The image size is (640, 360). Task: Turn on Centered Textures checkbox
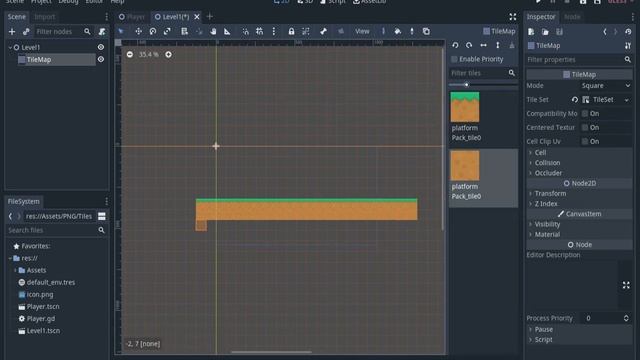pos(585,127)
